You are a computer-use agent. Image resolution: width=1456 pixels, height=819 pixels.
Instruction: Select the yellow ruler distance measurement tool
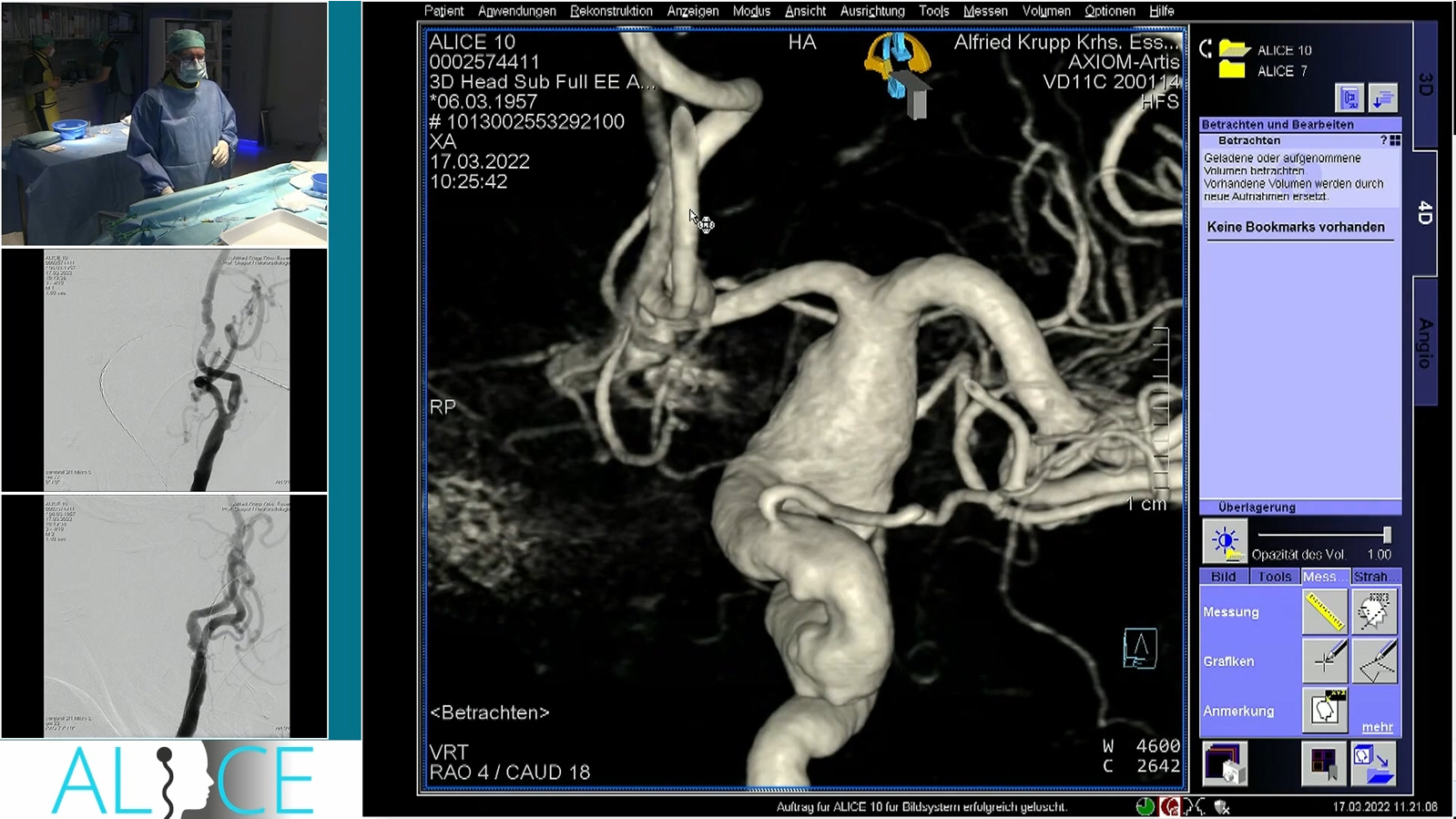(1324, 611)
